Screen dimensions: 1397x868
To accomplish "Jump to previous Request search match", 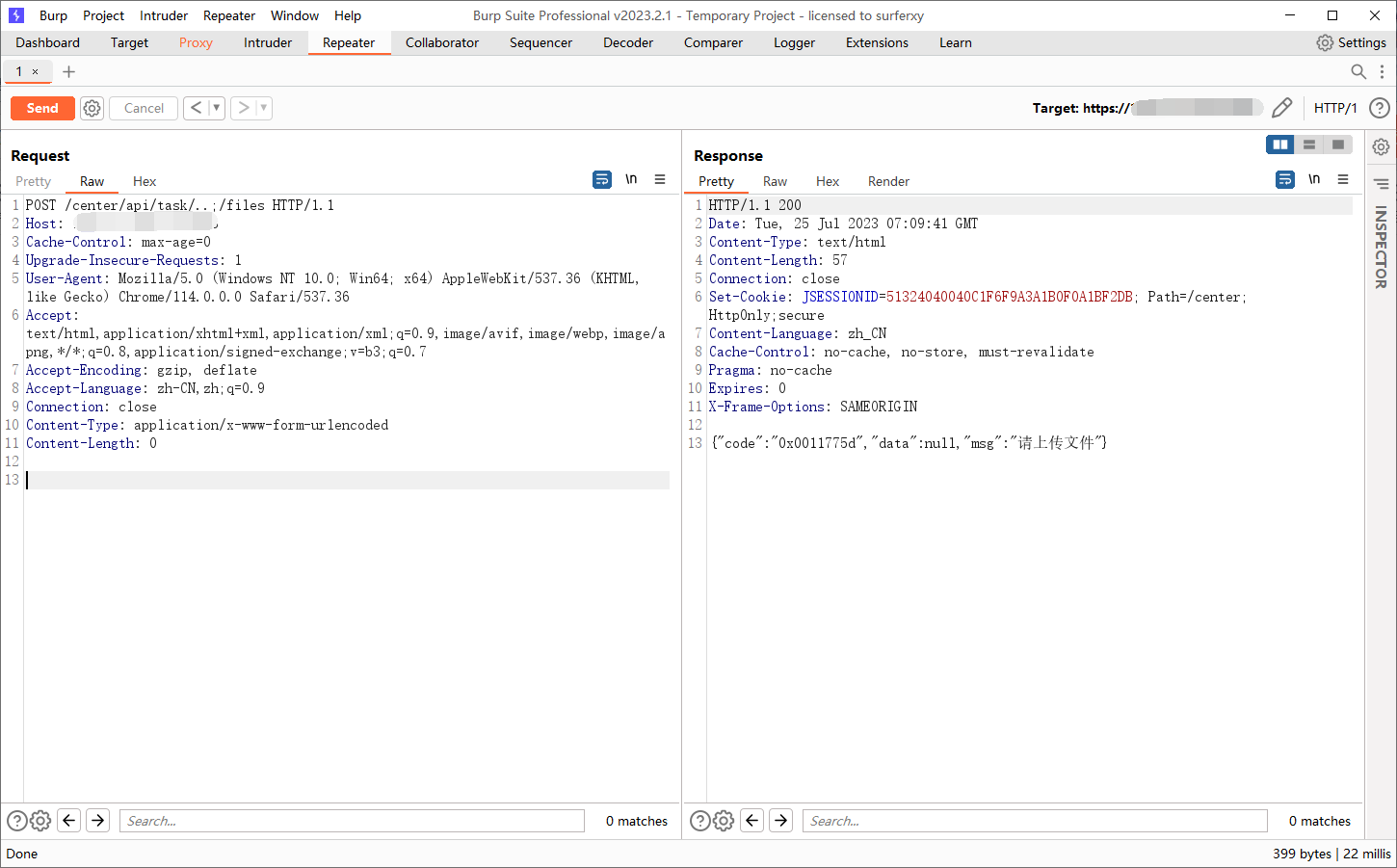I will click(69, 821).
